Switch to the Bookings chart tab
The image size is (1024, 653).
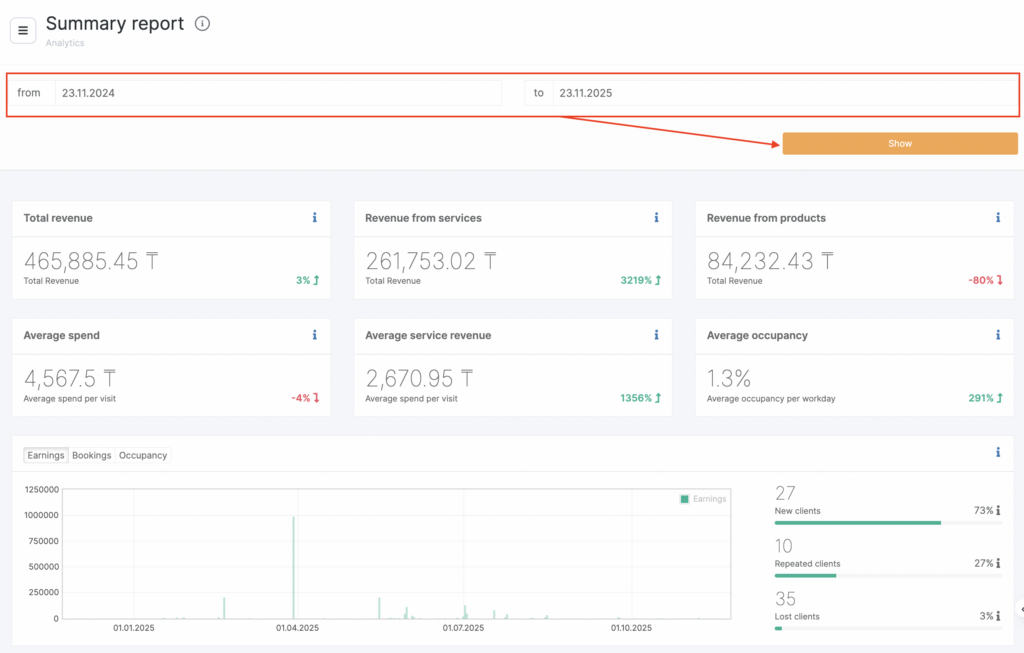pyautogui.click(x=92, y=455)
